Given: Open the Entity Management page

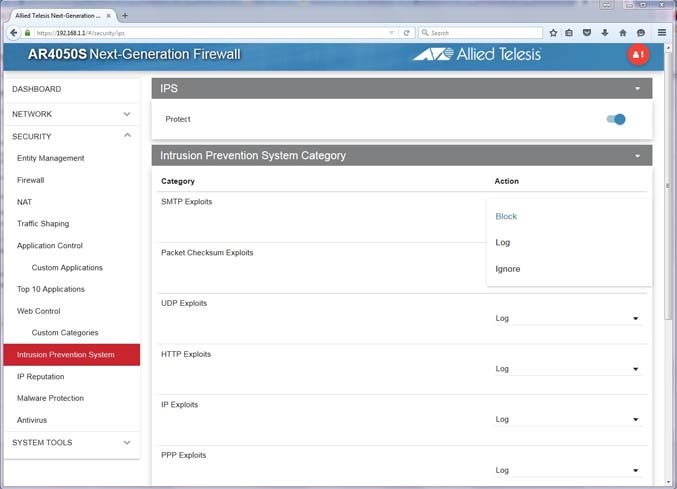Looking at the screenshot, I should pyautogui.click(x=51, y=158).
